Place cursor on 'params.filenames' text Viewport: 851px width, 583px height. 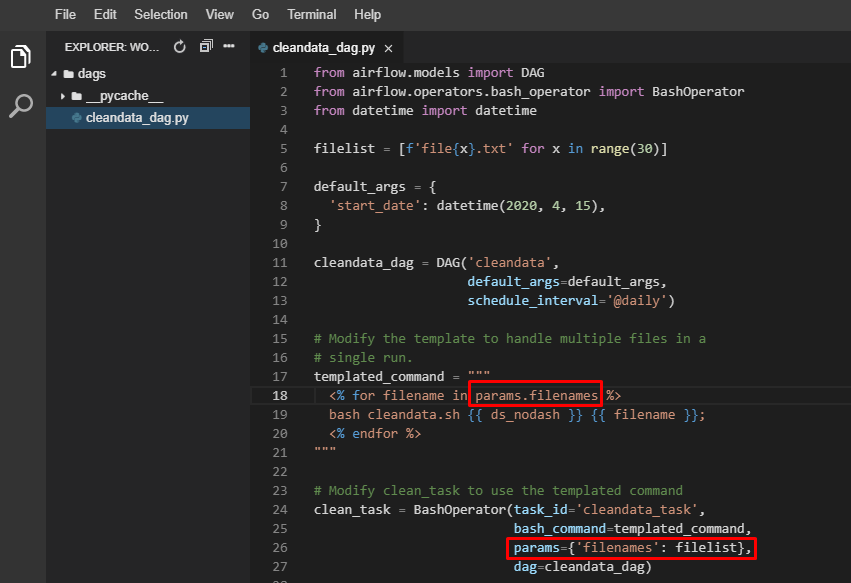536,396
